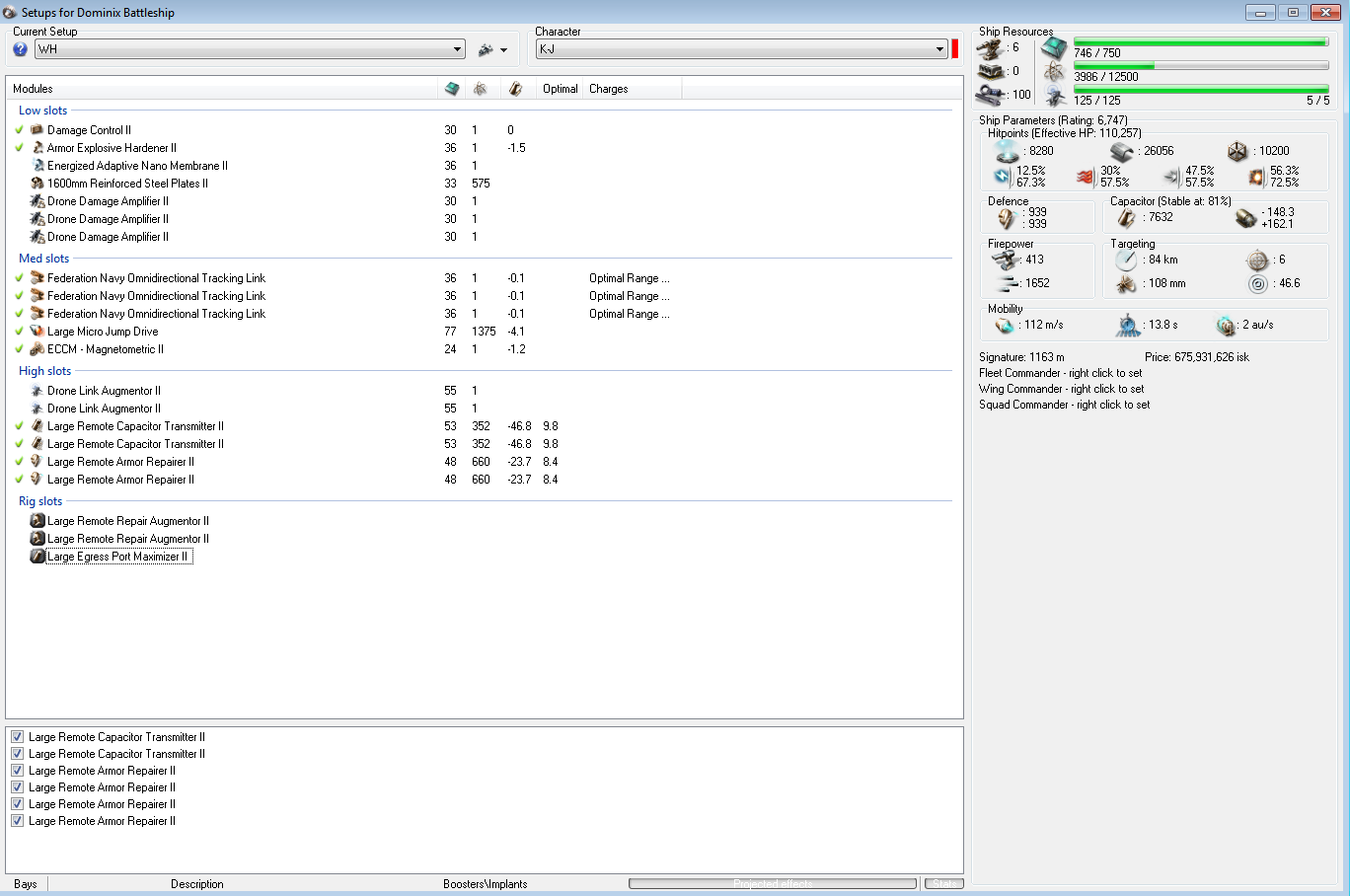Image resolution: width=1350 pixels, height=896 pixels.
Task: Click the armor hitpoints icon showing 26056
Action: tap(1122, 151)
